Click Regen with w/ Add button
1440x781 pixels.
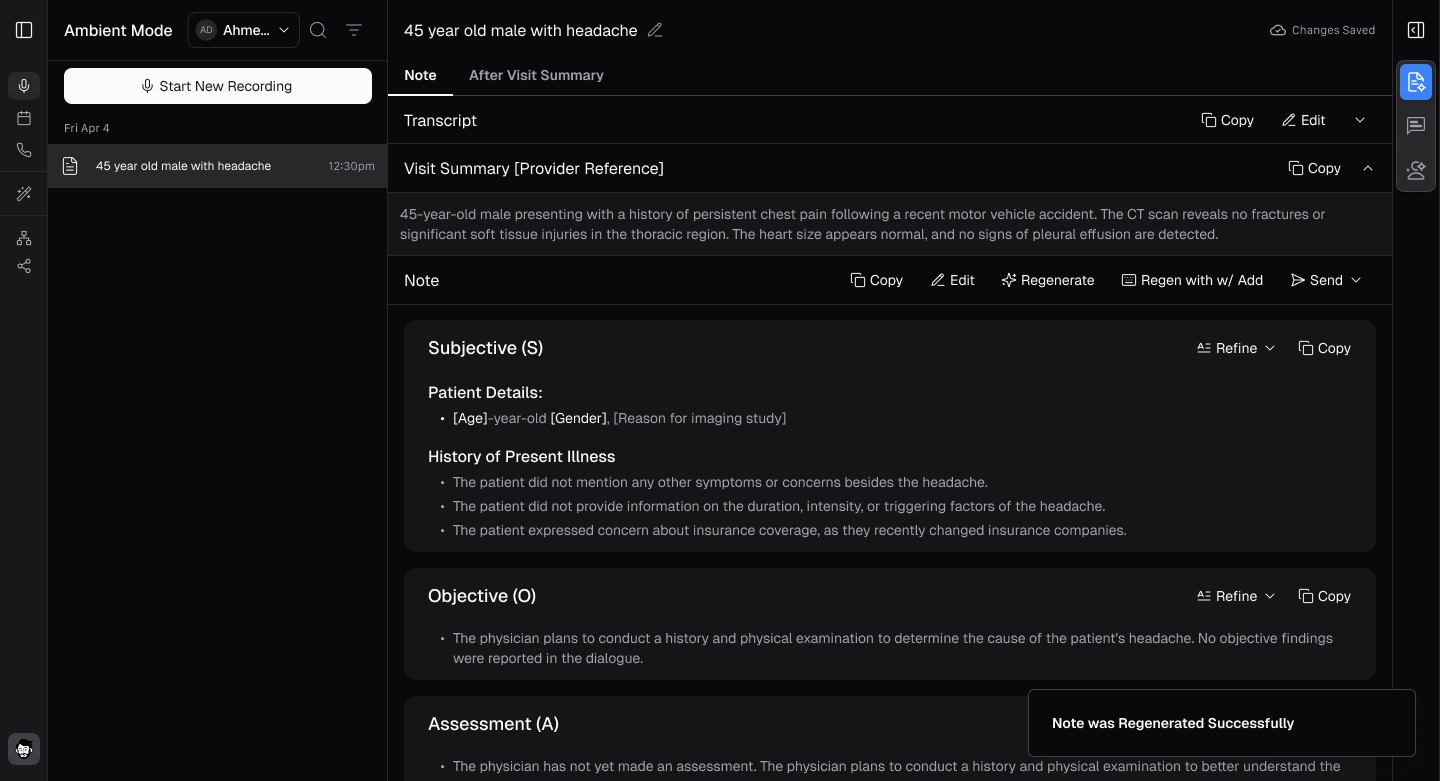[x=1192, y=280]
